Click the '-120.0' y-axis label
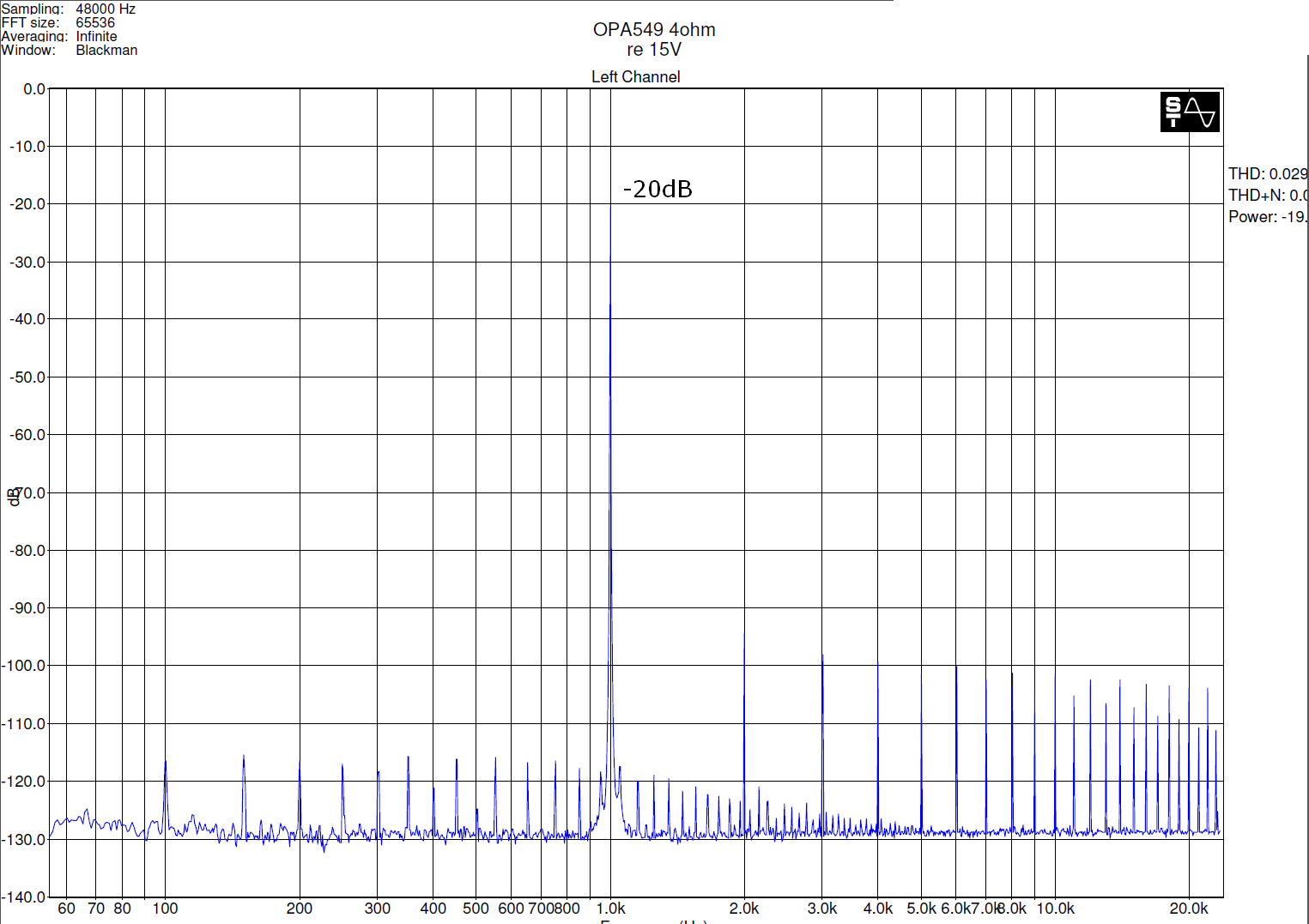Viewport: 1309px width, 924px height. 24,781
